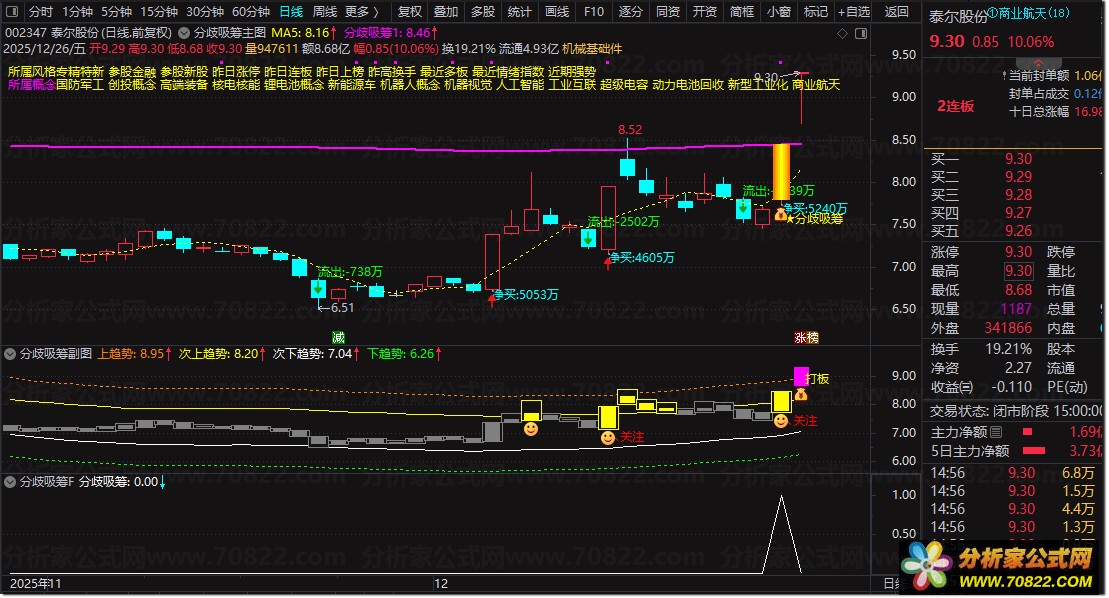The image size is (1109, 598).
Task: Switch to the 分时 intraday chart
Action: (x=40, y=11)
